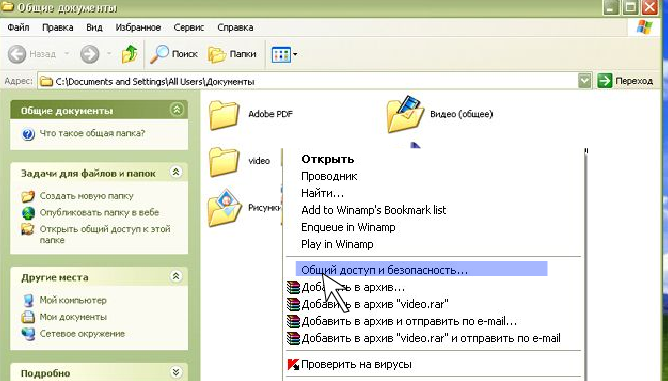Open the Сервис menu
This screenshot has width=668, height=381.
point(188,28)
